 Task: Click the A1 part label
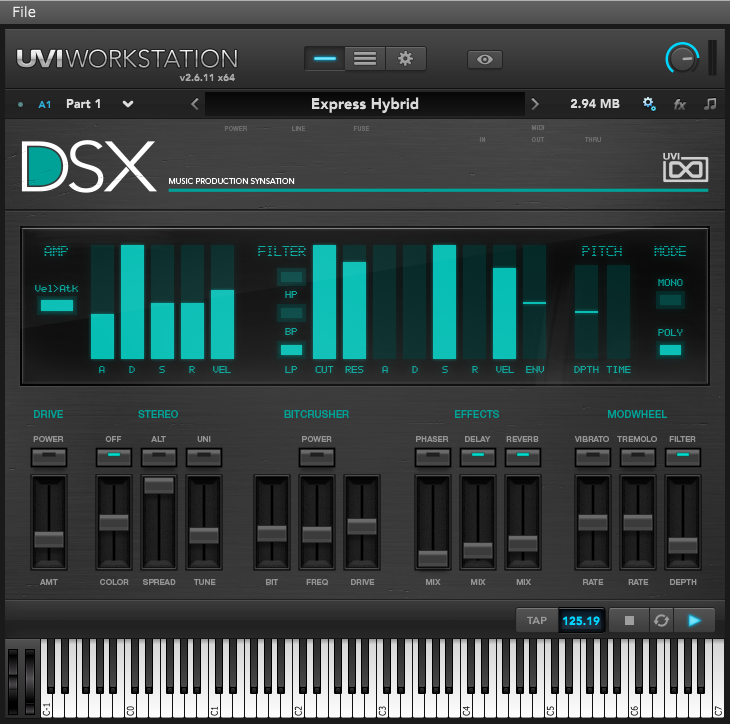point(45,104)
